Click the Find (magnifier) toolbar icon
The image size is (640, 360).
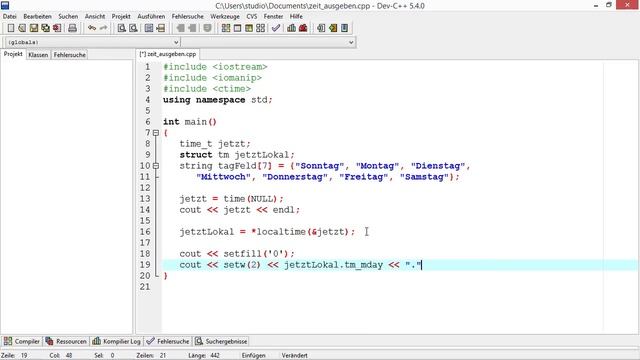point(122,28)
